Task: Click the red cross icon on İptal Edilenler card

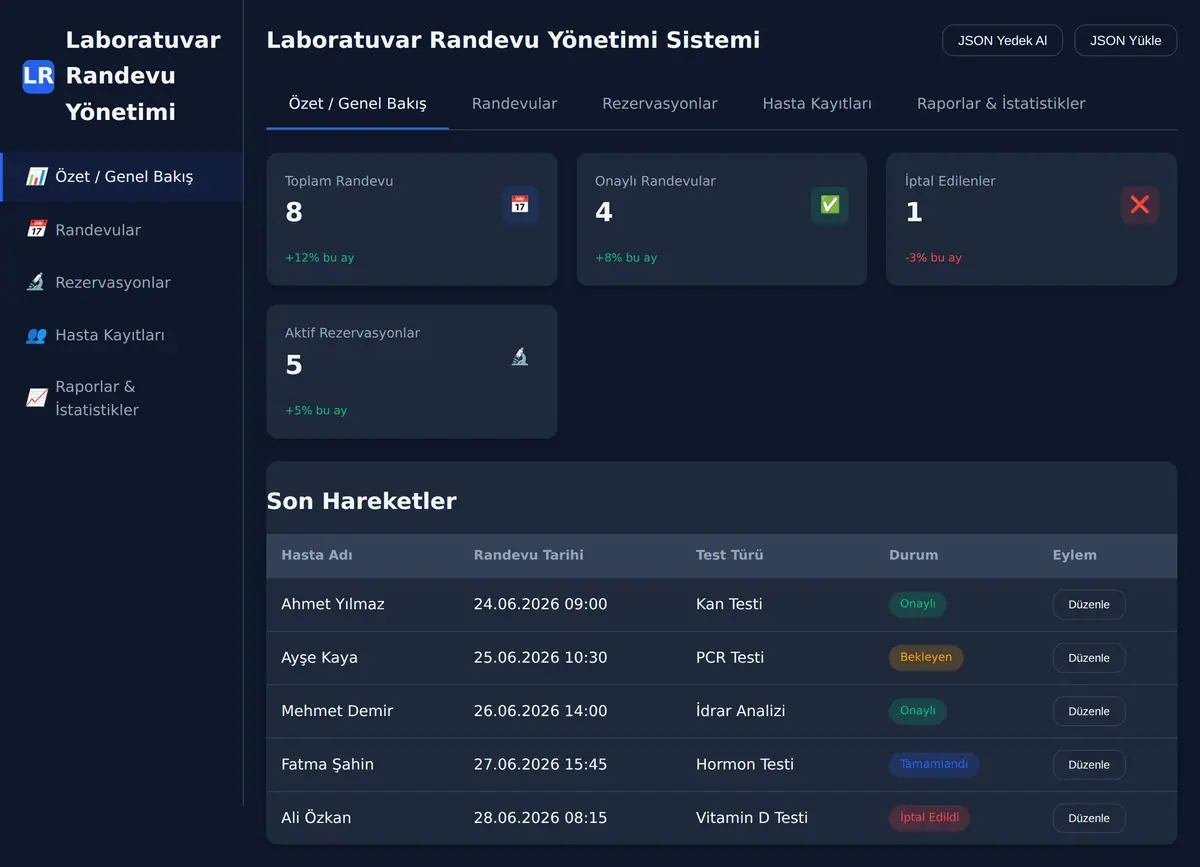Action: (x=1140, y=205)
